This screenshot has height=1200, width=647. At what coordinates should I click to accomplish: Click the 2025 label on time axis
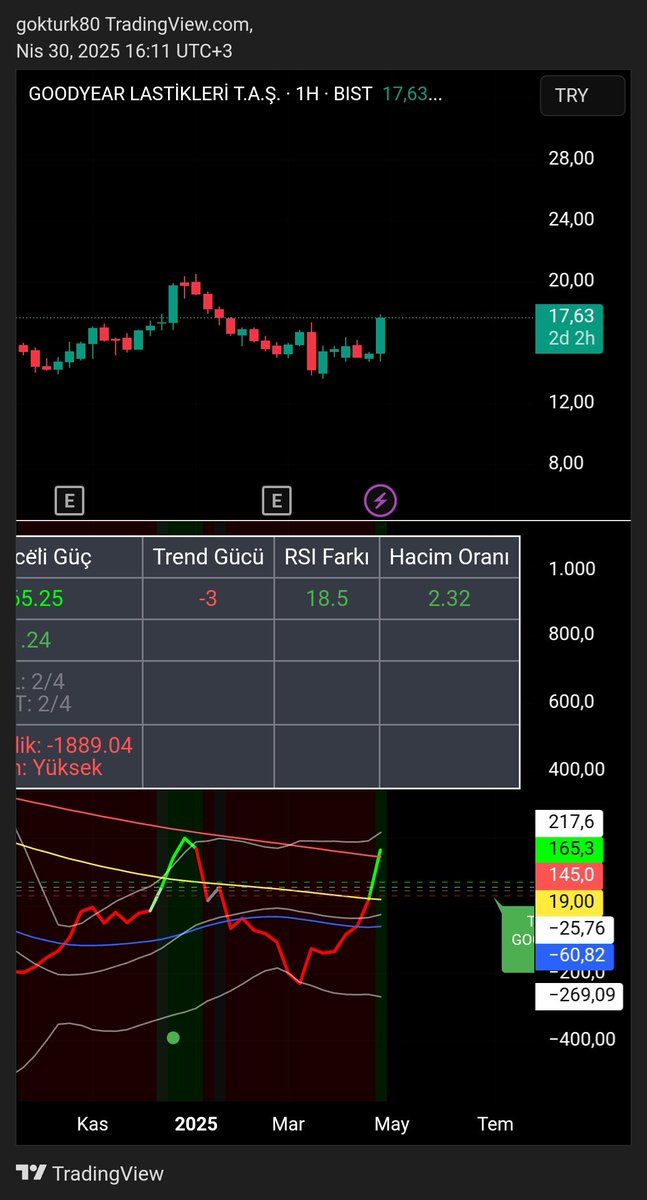[x=196, y=1124]
